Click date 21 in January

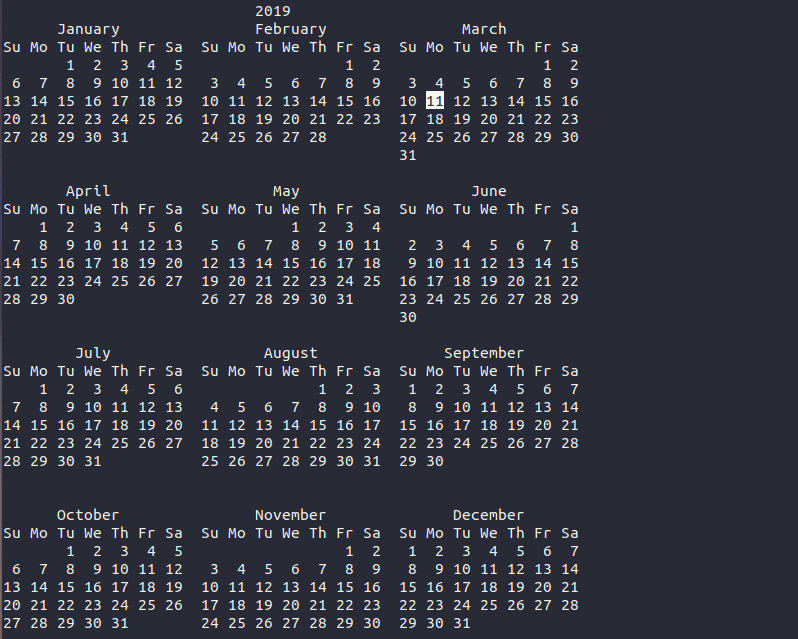click(x=39, y=119)
